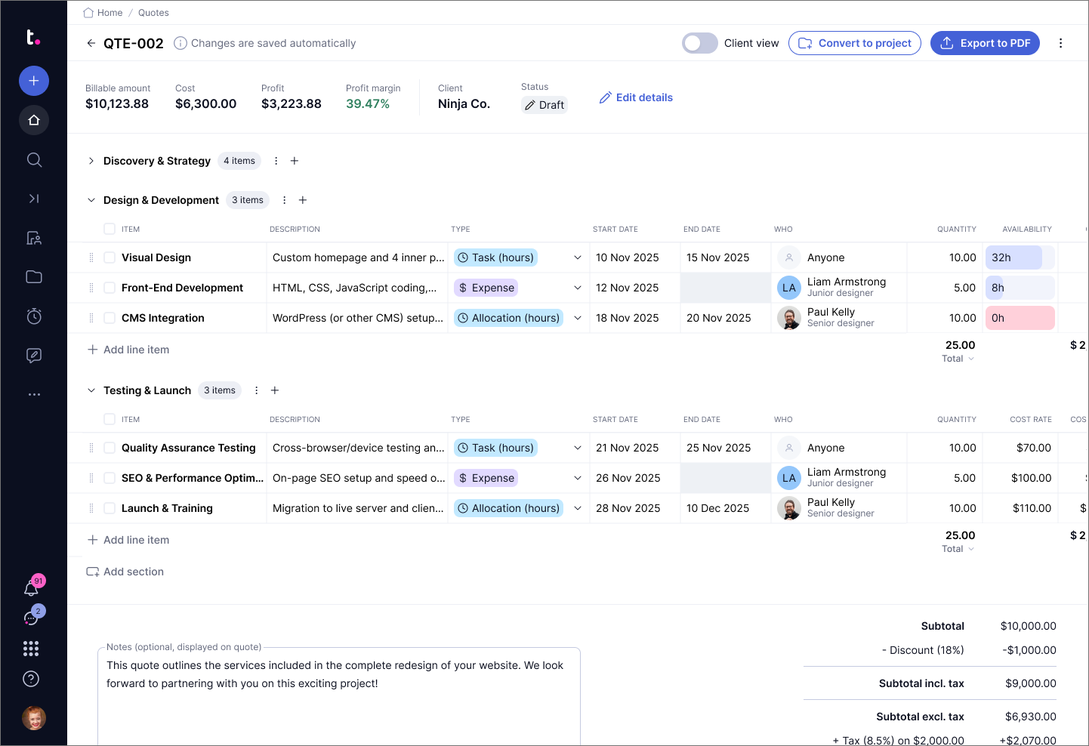Open the apps grid icon in sidebar

click(32, 649)
